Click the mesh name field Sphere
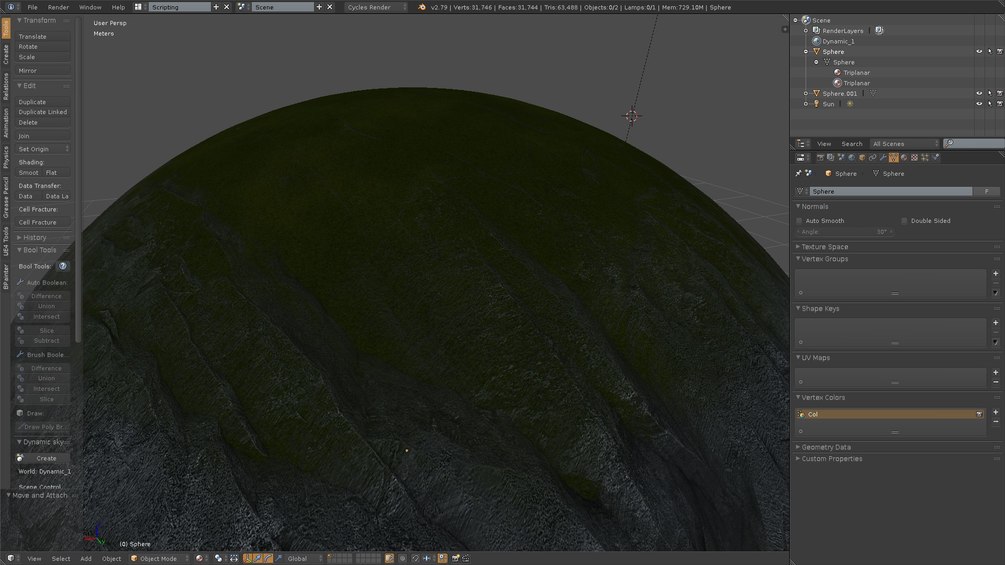The image size is (1005, 565). pos(891,192)
